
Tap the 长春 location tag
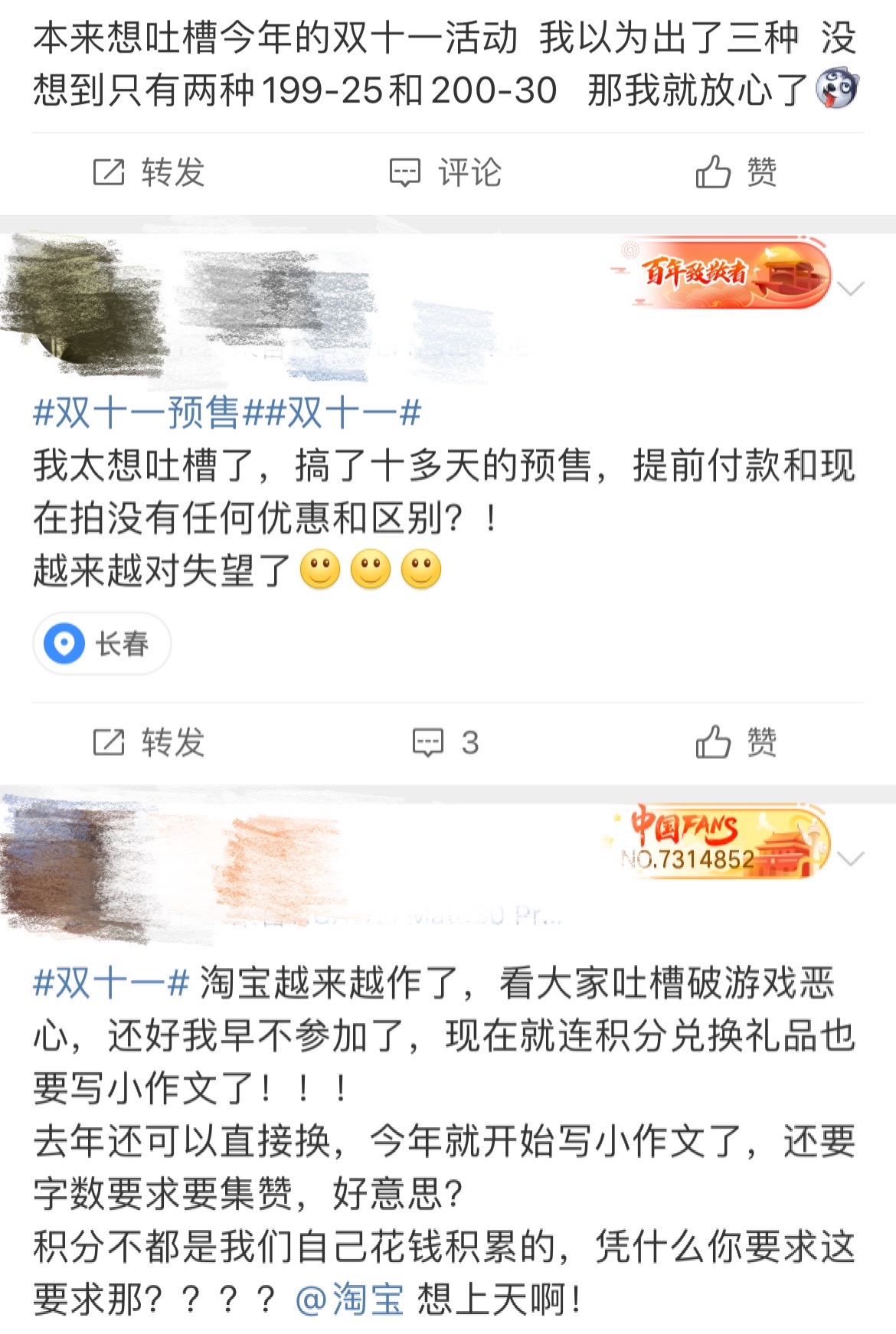pos(102,643)
